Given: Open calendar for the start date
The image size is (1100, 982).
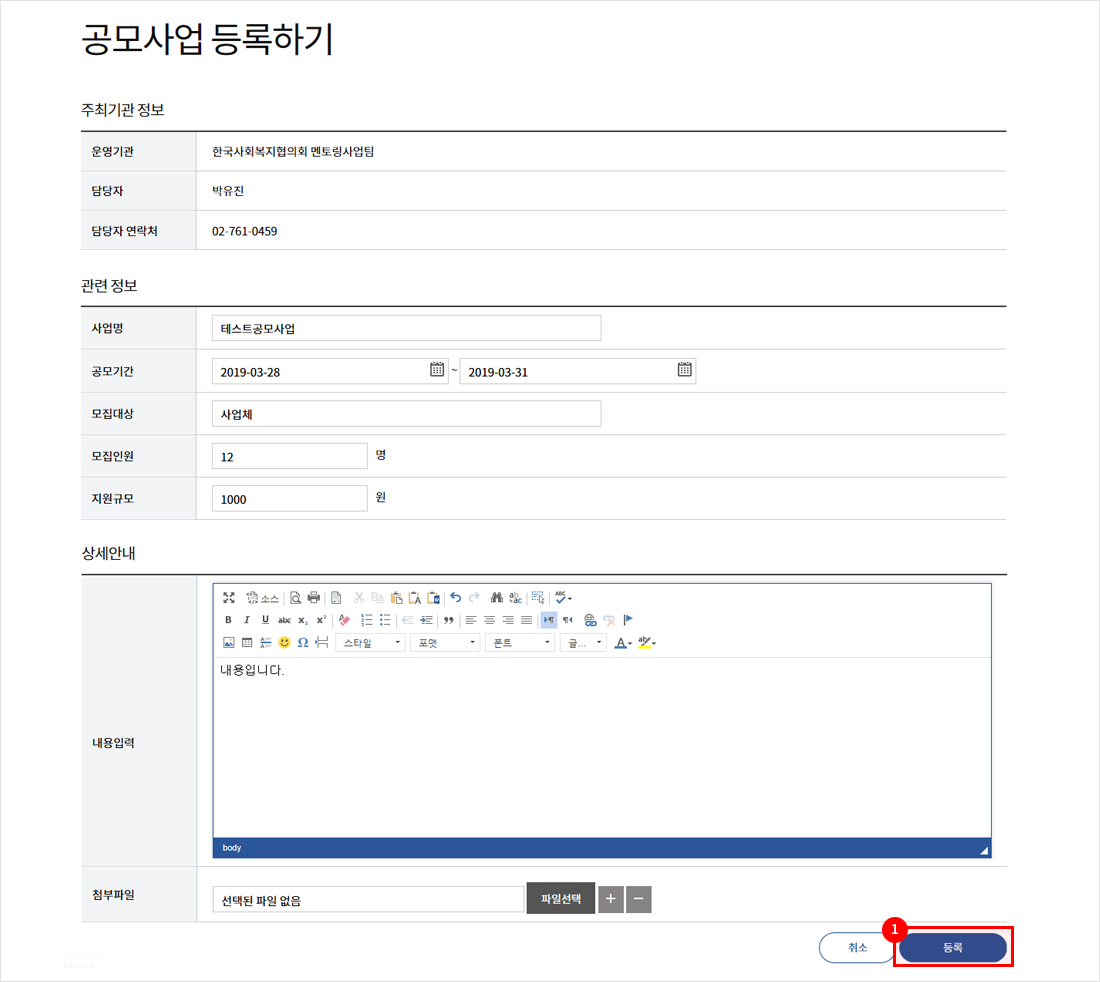Looking at the screenshot, I should (437, 370).
